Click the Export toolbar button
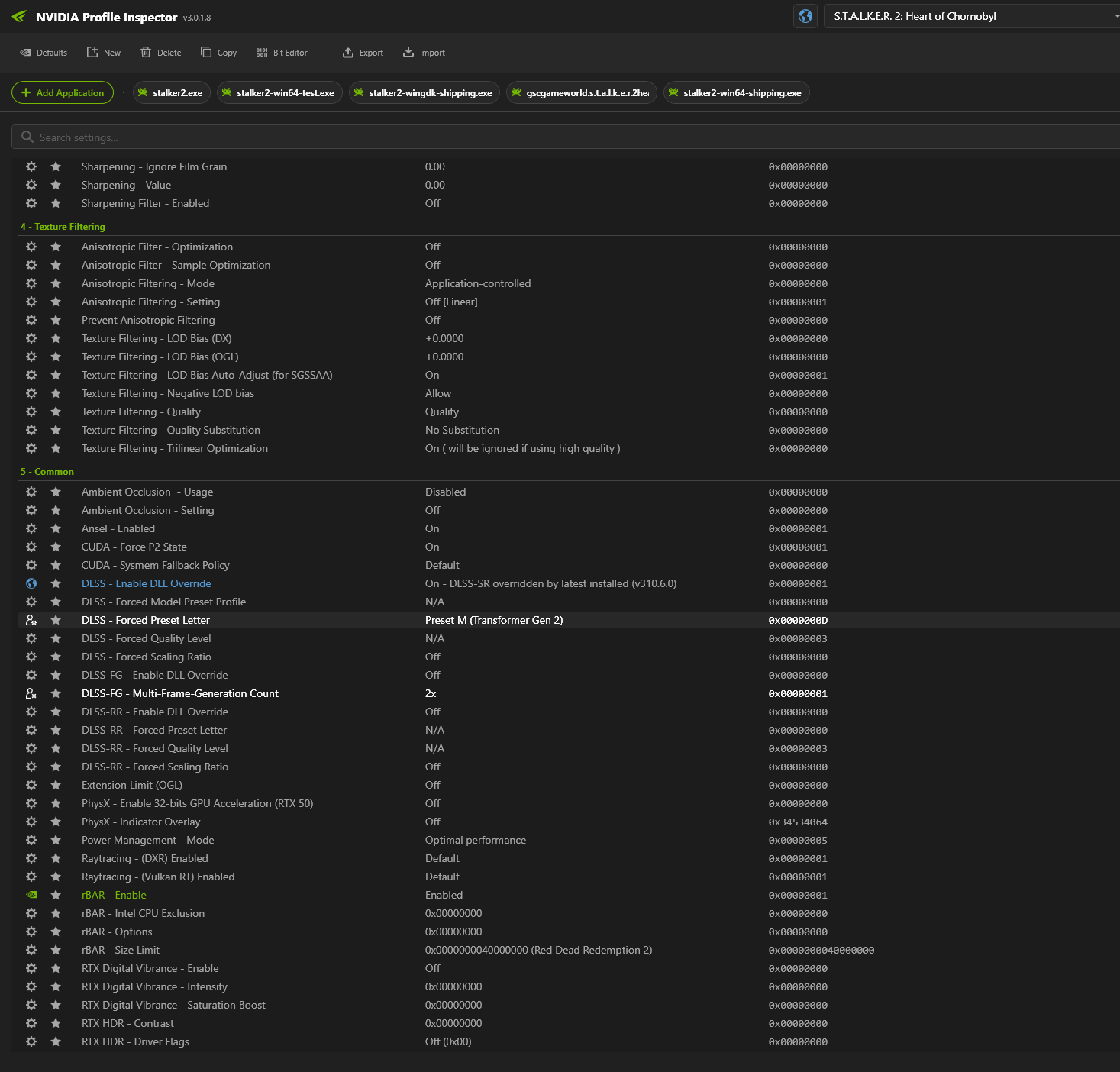1120x1072 pixels. 363,53
